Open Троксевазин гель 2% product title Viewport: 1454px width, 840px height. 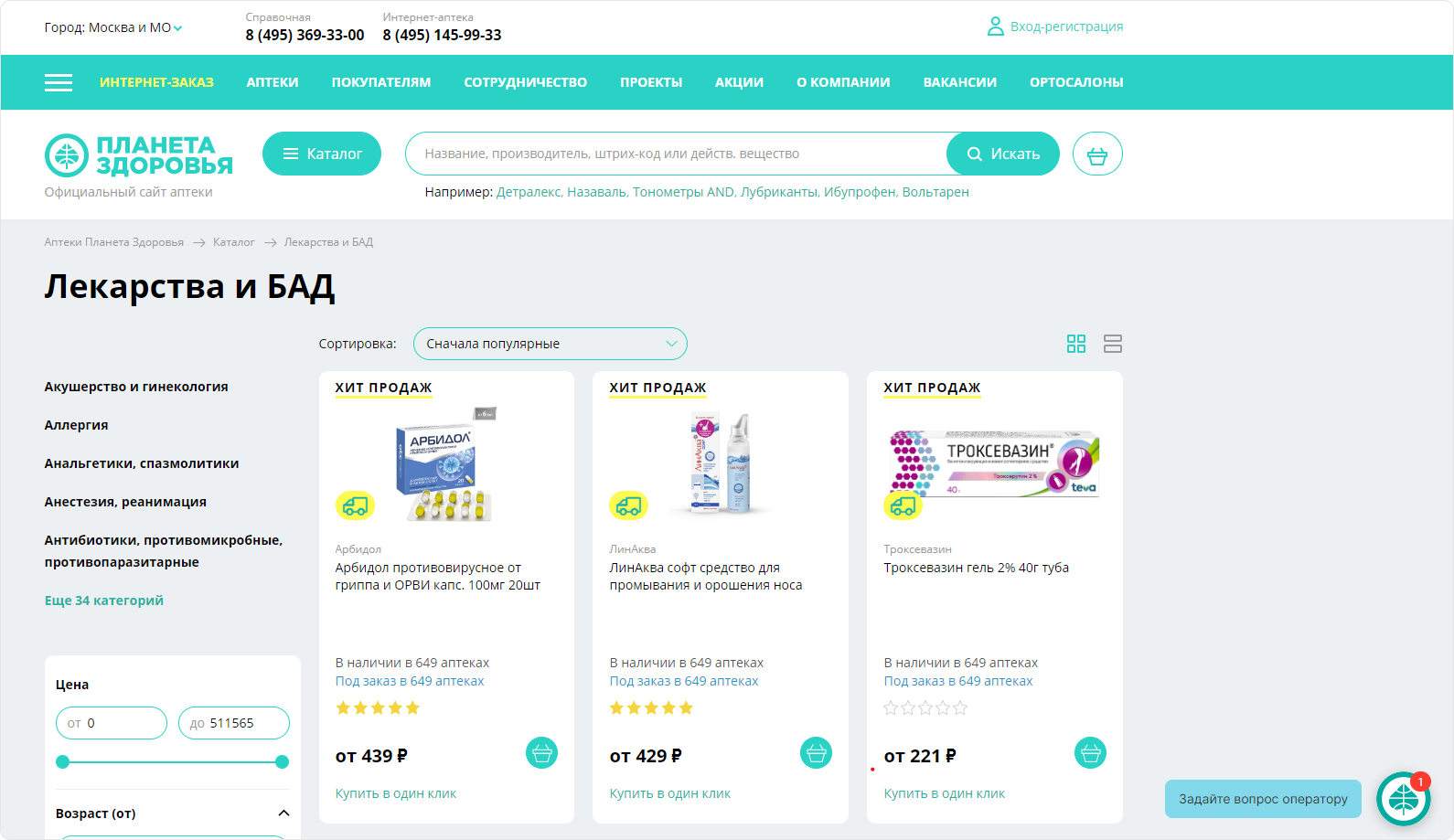[x=977, y=568]
